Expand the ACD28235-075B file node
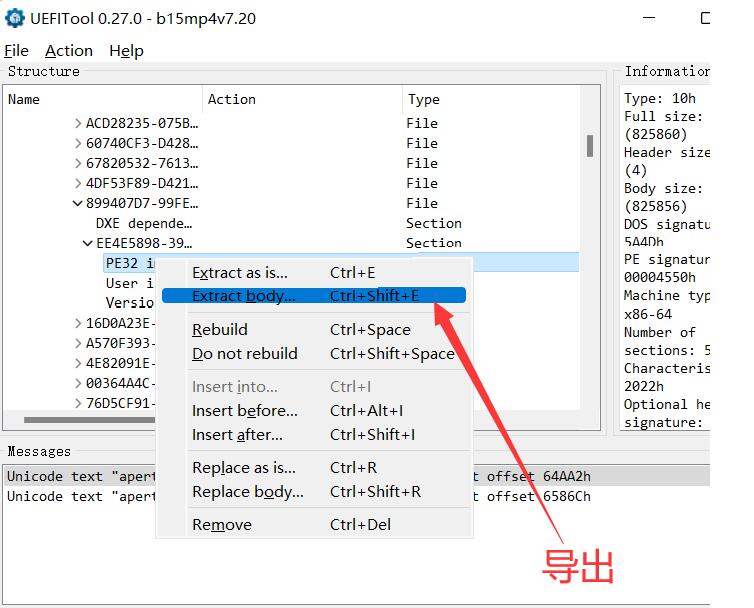754x608 pixels. tap(78, 124)
